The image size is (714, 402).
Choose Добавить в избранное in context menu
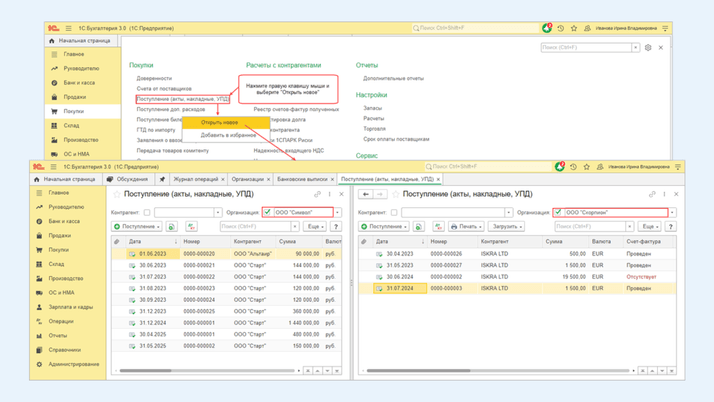pos(228,135)
